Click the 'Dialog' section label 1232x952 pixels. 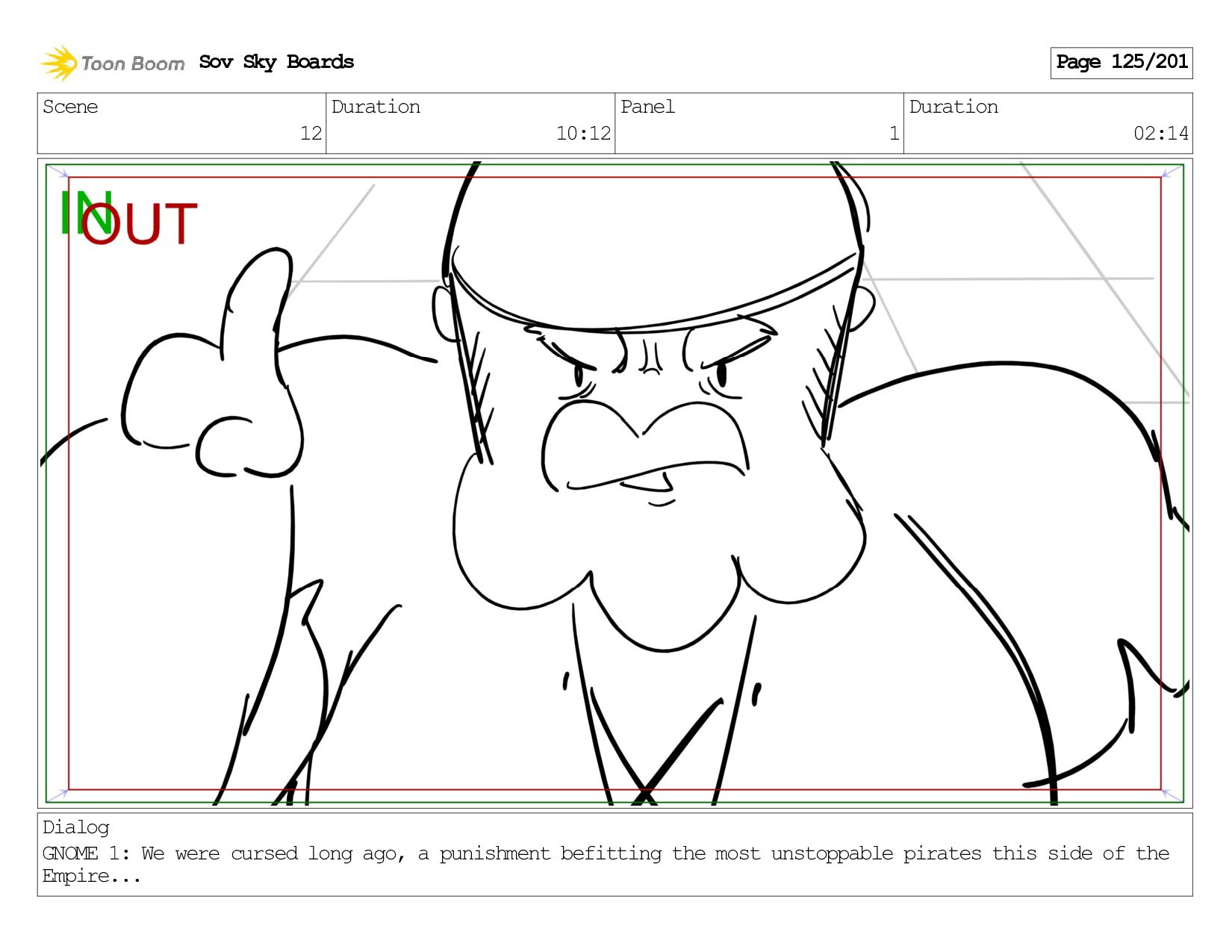pyautogui.click(x=76, y=827)
